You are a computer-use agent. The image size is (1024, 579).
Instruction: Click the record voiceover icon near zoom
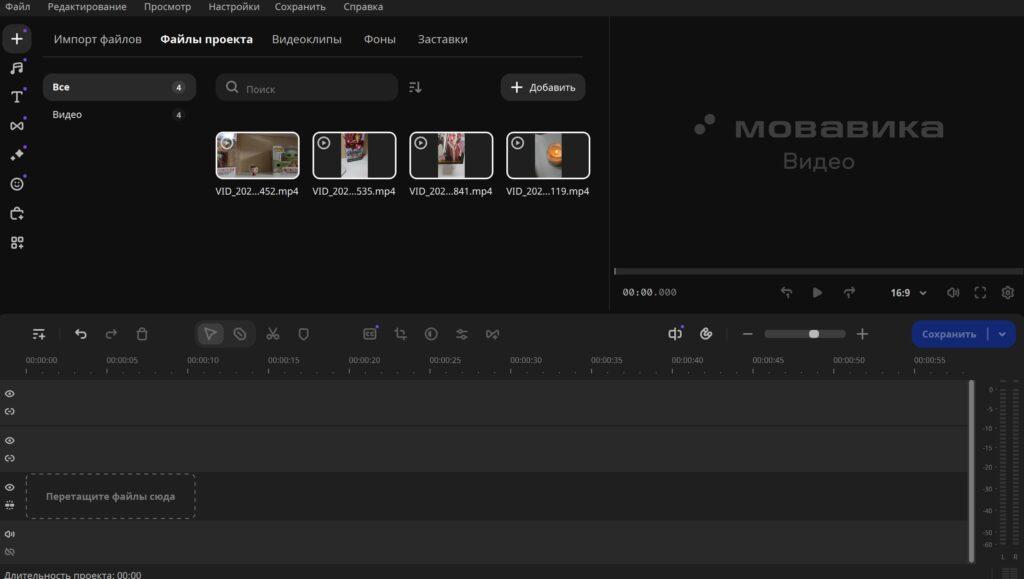click(x=706, y=334)
